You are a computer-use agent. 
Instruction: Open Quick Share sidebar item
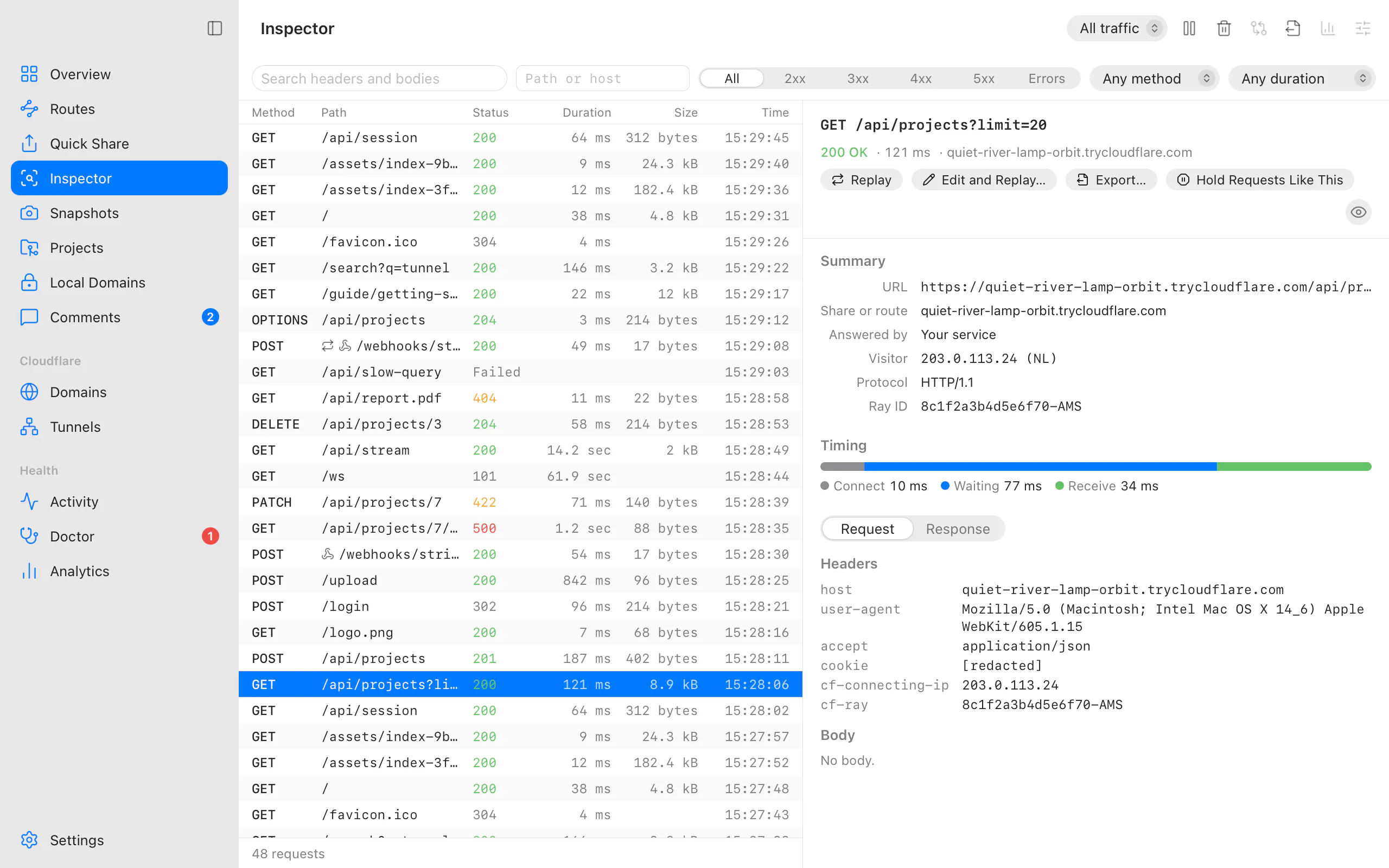(x=119, y=144)
